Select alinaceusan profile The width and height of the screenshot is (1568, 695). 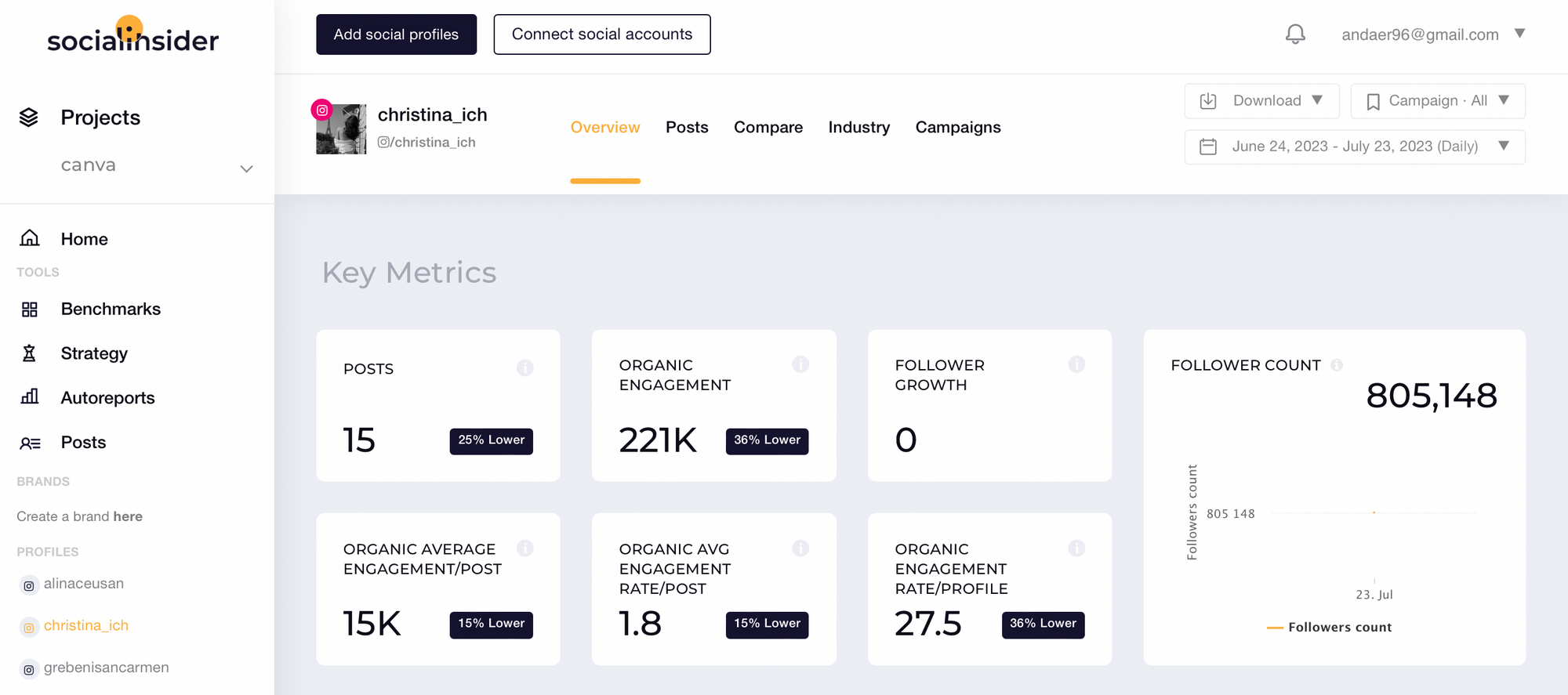coord(84,584)
